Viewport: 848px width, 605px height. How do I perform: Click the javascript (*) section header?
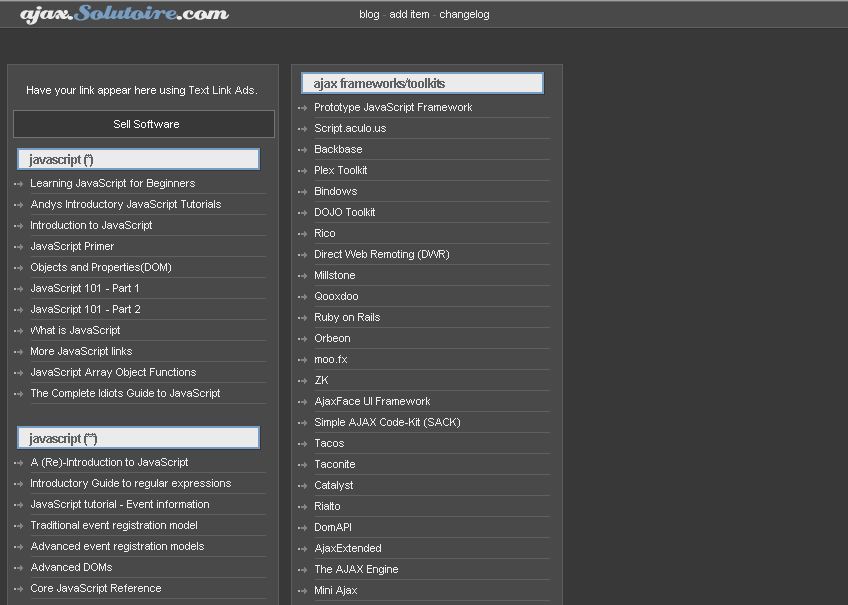(x=138, y=159)
